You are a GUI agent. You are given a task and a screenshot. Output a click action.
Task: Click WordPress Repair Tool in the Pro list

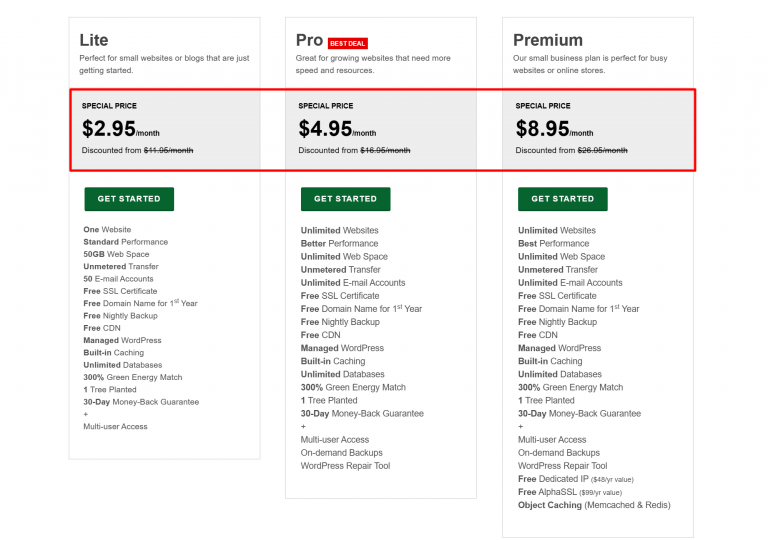tap(345, 466)
